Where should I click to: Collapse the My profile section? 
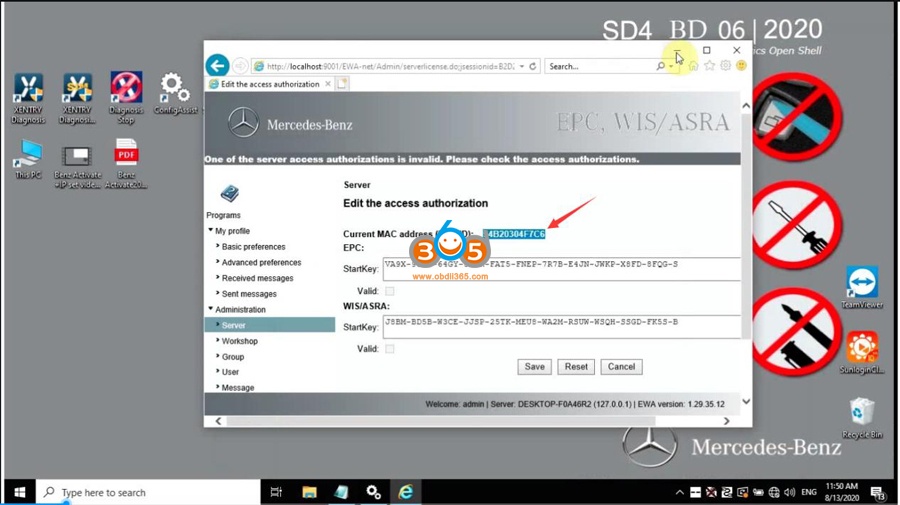[211, 231]
